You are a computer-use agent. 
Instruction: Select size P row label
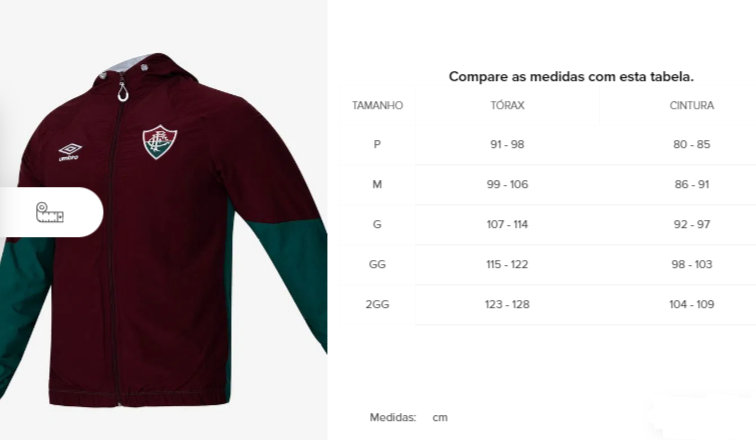(x=377, y=144)
